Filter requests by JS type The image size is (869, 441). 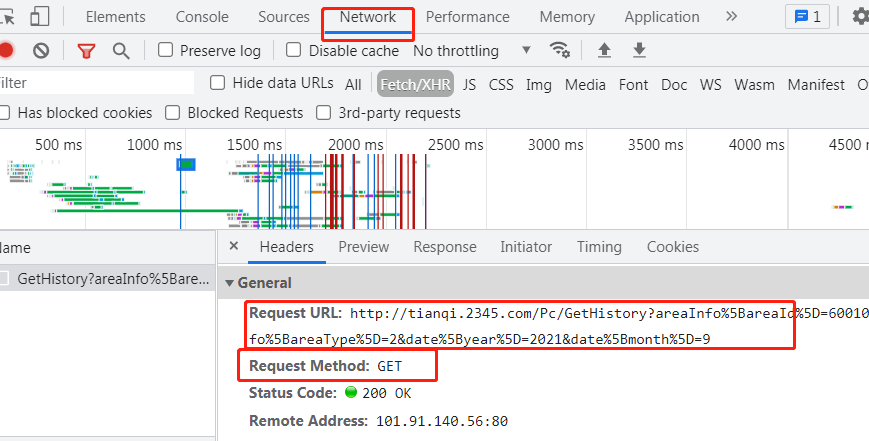(469, 85)
